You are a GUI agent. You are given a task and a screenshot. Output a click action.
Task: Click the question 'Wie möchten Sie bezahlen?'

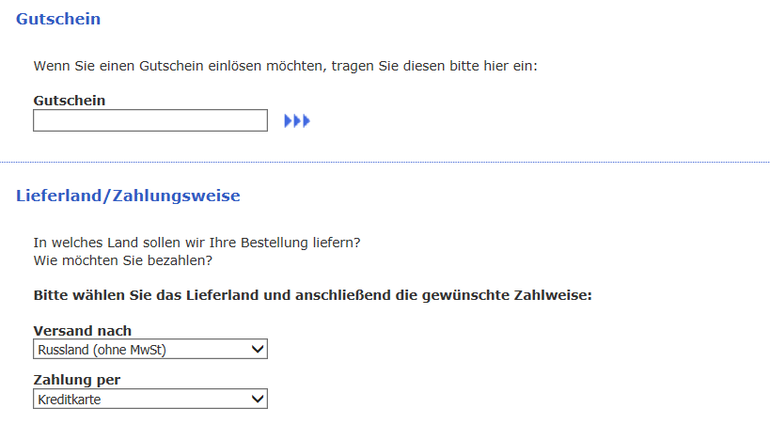123,261
